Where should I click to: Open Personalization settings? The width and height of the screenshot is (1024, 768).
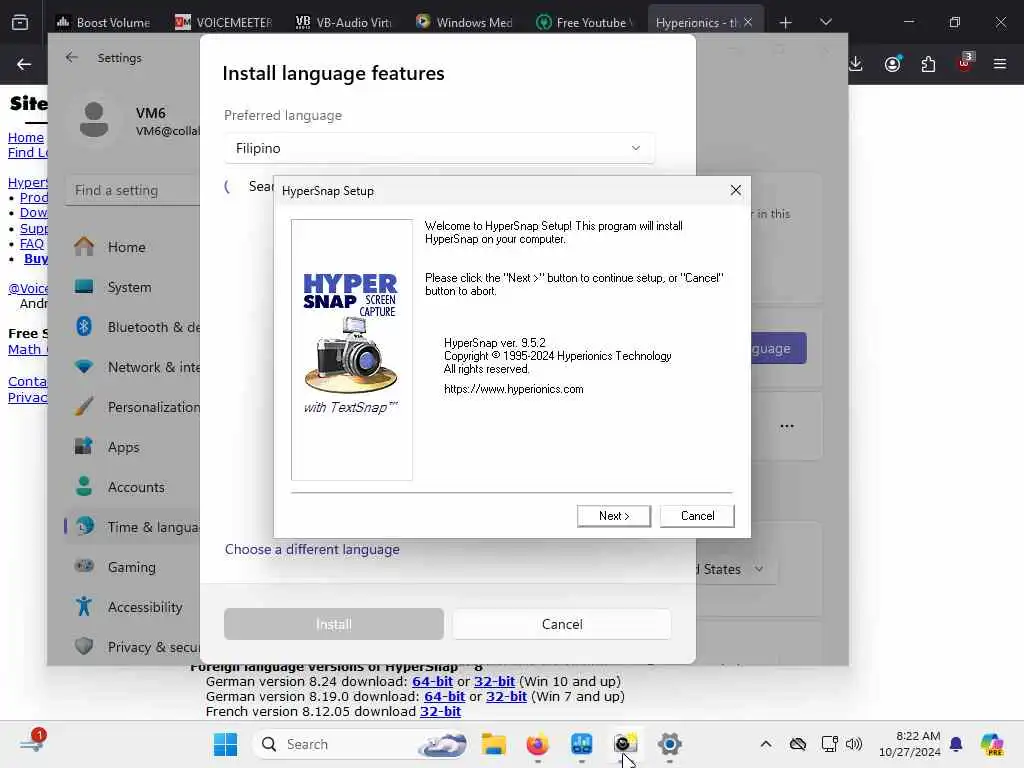(134, 407)
